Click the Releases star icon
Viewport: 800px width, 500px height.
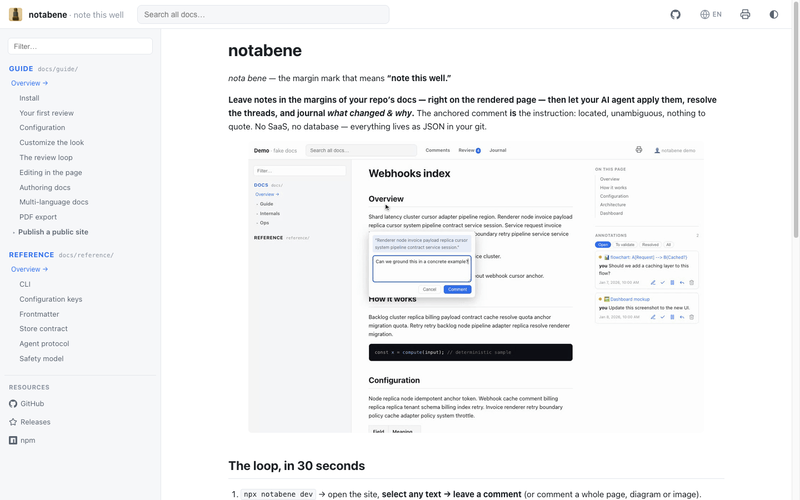[13, 422]
